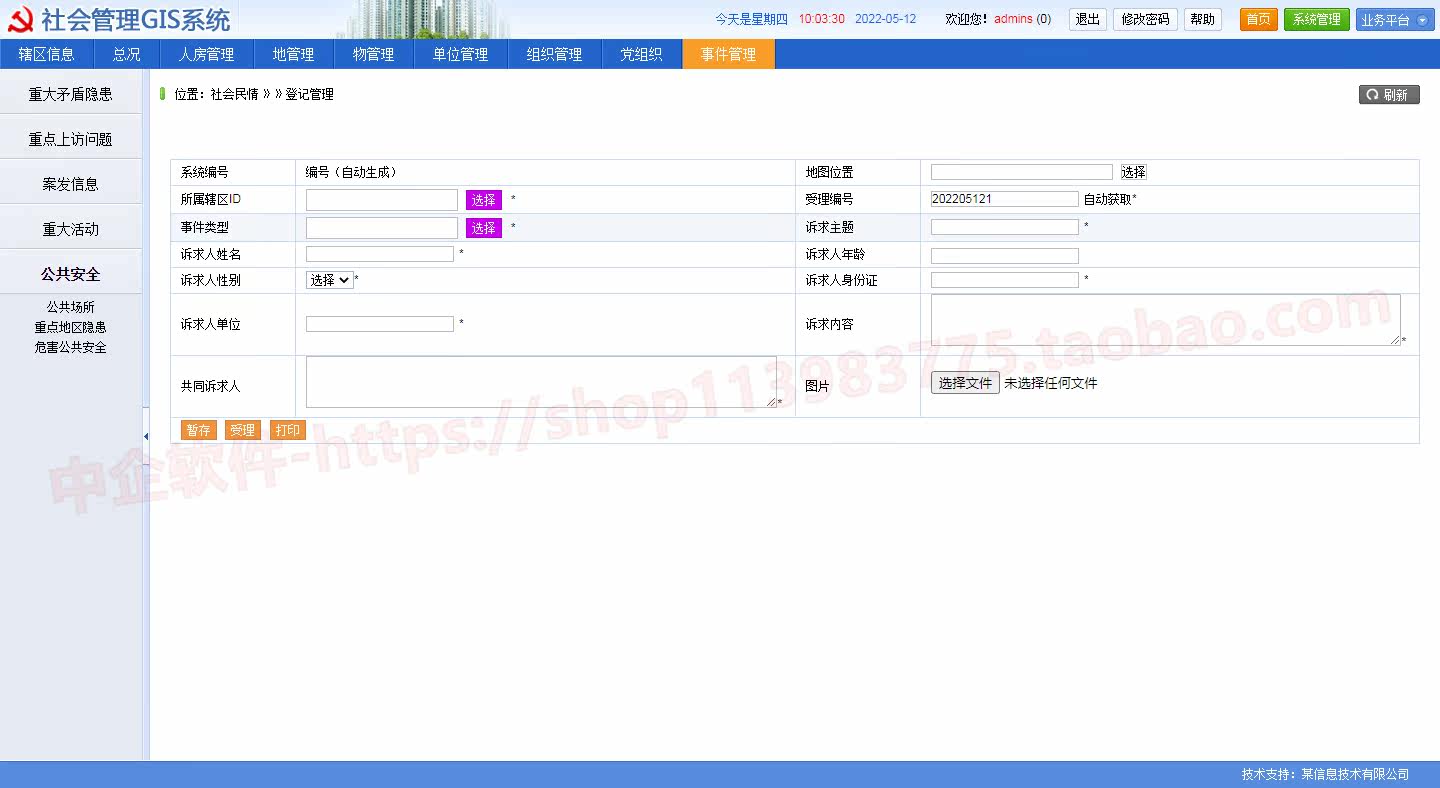This screenshot has width=1440, height=788.
Task: Open 重大活动 in the sidebar
Action: pyautogui.click(x=71, y=229)
